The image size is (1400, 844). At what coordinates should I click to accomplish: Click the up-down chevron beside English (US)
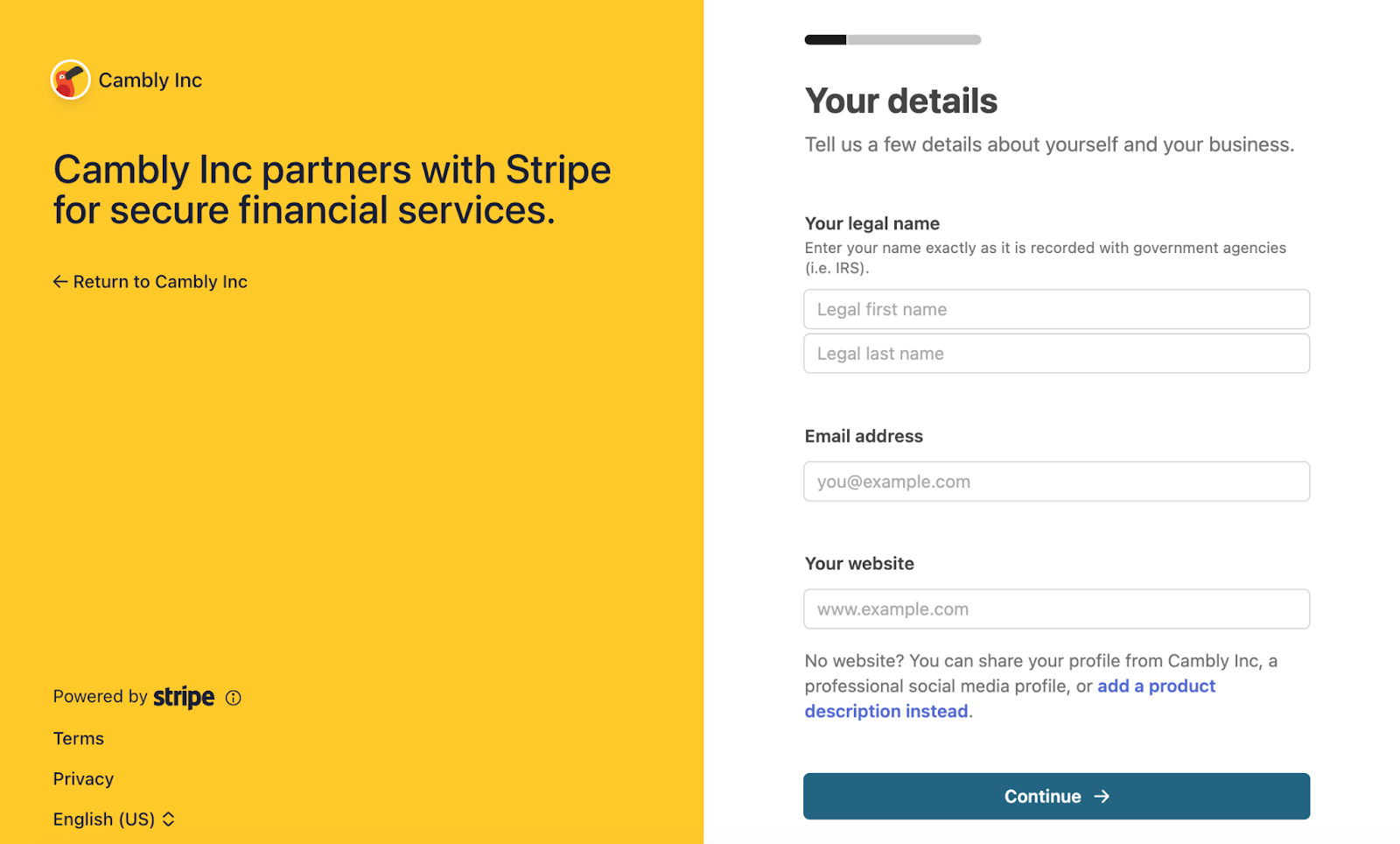(x=169, y=819)
